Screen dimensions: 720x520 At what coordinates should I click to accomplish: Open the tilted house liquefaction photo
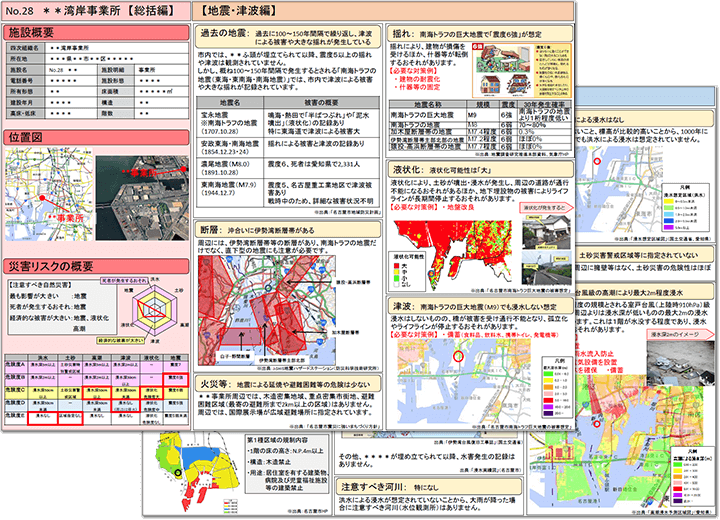(x=546, y=232)
